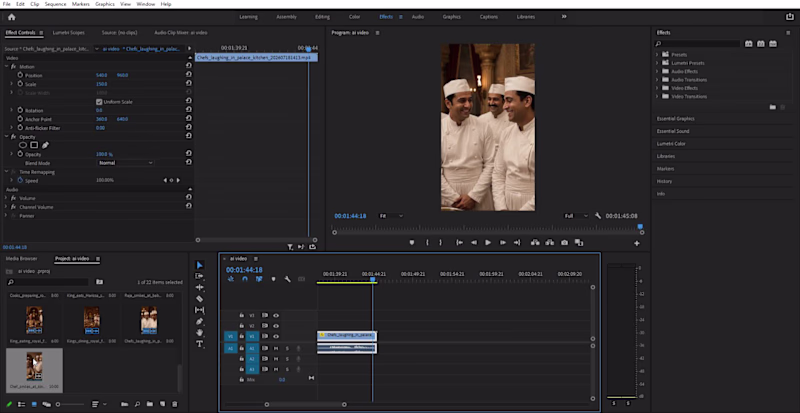This screenshot has height=413, width=800.
Task: Open Essential Sound panel
Action: [x=672, y=131]
